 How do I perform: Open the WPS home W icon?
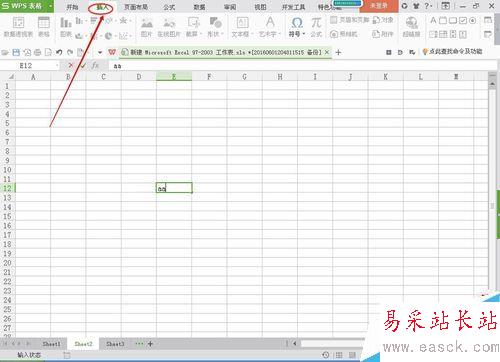pyautogui.click(x=112, y=52)
